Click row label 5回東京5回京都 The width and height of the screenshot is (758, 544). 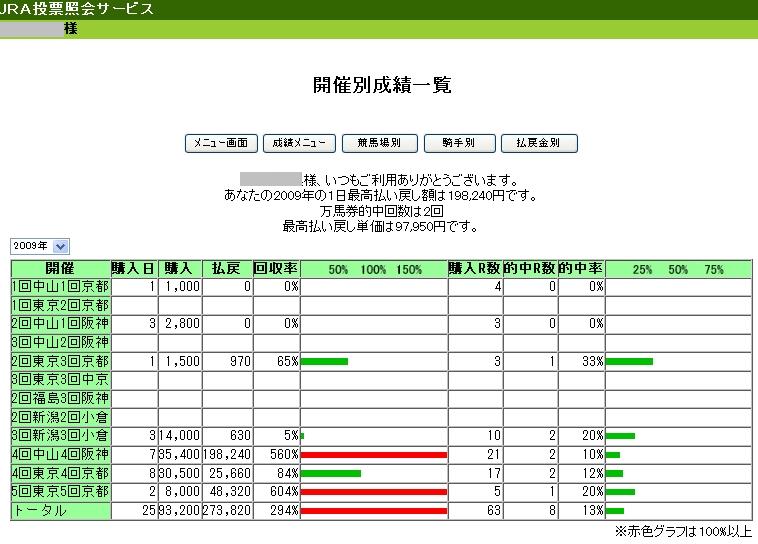(61, 492)
